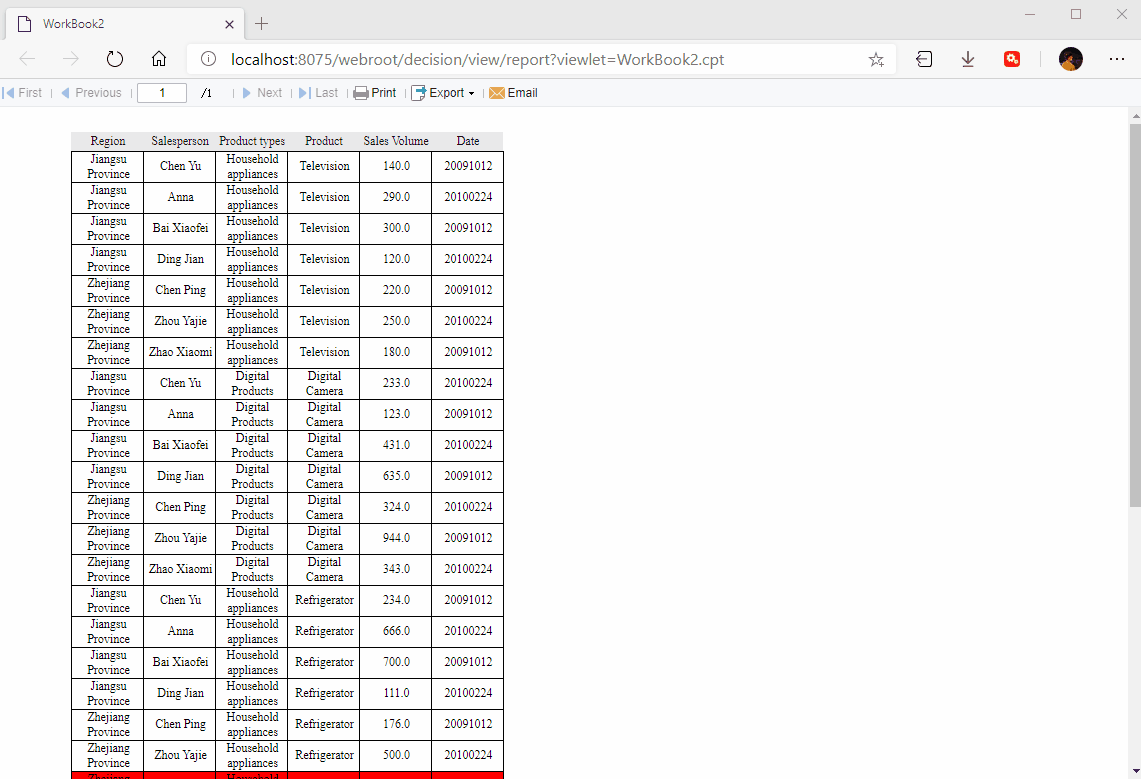Click the profile avatar in the browser

(1070, 59)
